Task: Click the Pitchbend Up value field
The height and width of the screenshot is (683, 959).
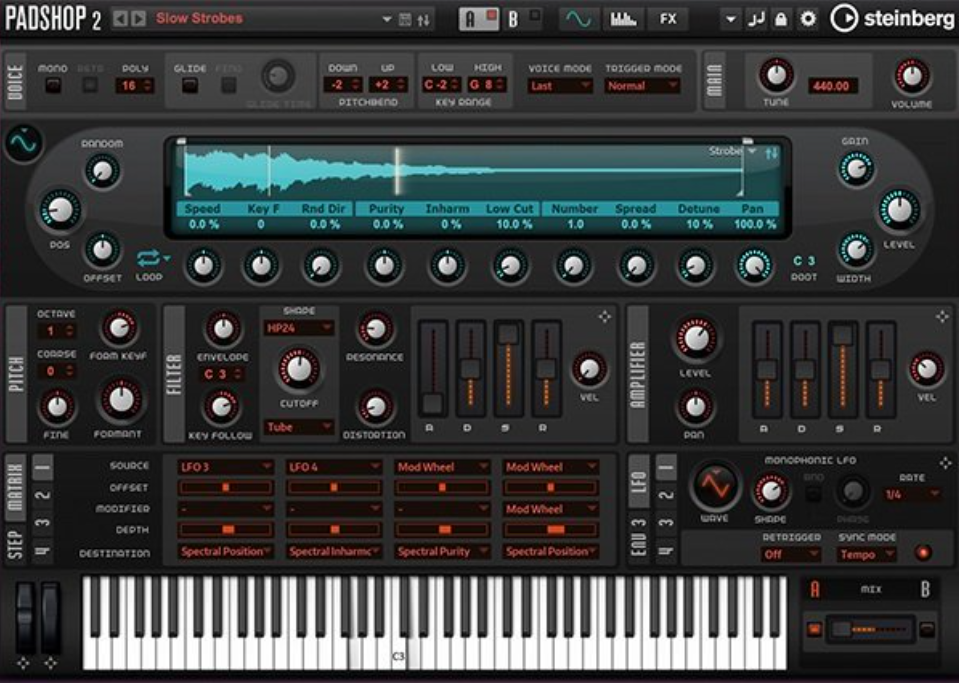Action: (x=388, y=85)
